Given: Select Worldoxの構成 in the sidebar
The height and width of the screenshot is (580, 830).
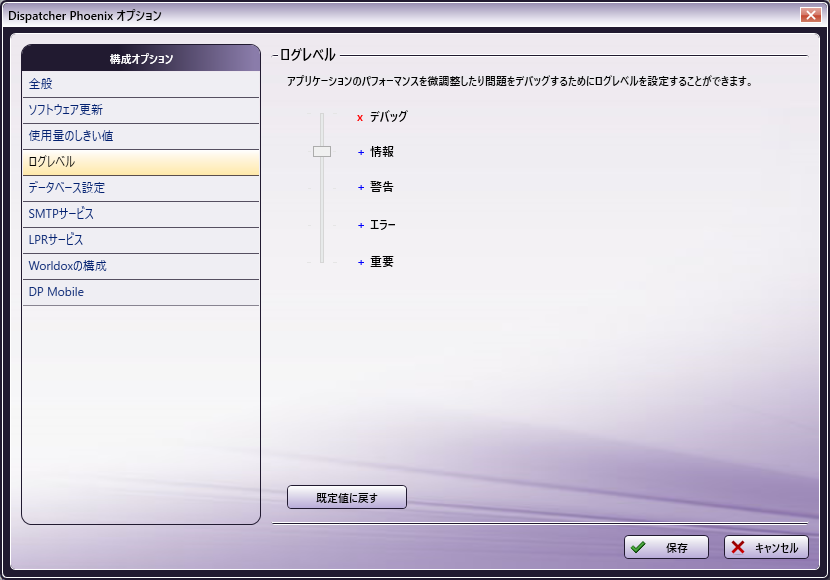Looking at the screenshot, I should tap(141, 266).
